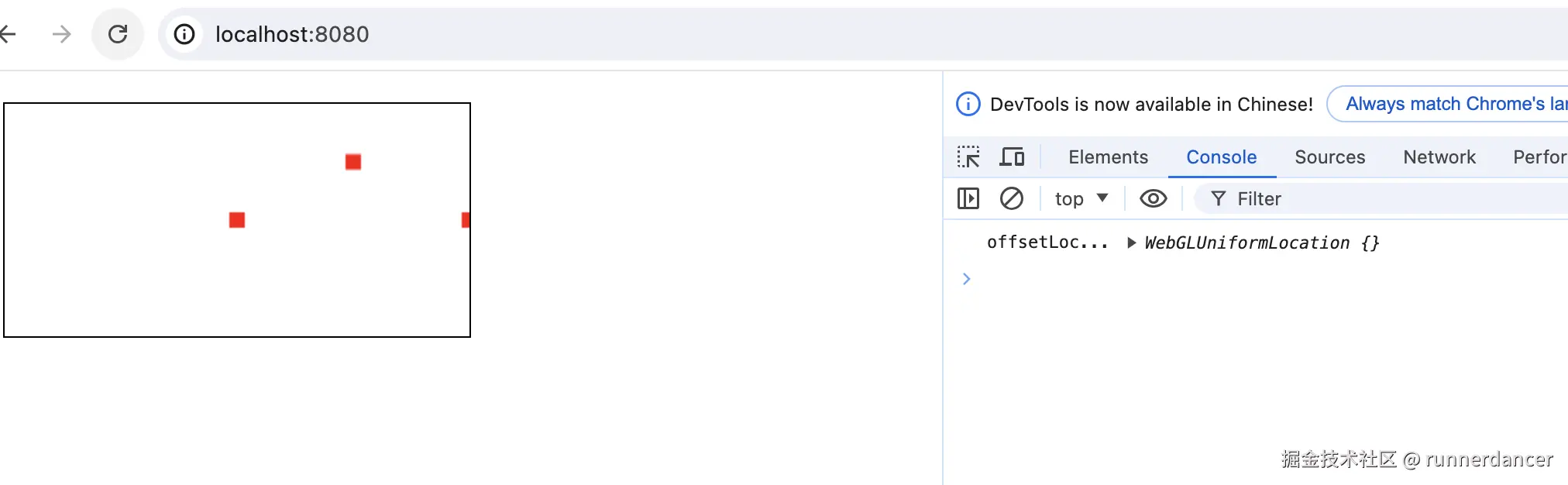Select the Network tab
Screen dimensions: 1568x485
point(1439,157)
